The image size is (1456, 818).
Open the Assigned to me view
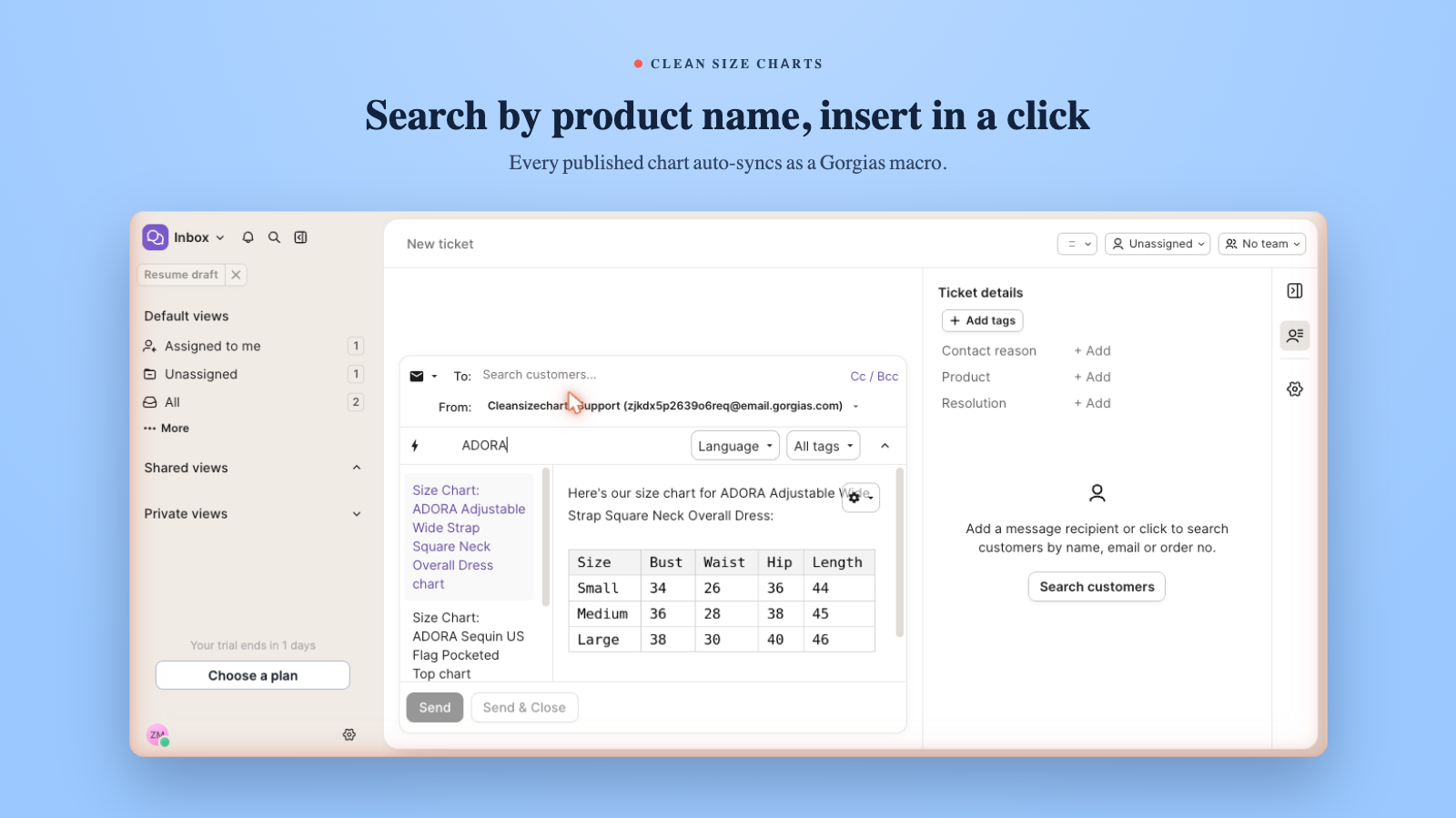253,346
